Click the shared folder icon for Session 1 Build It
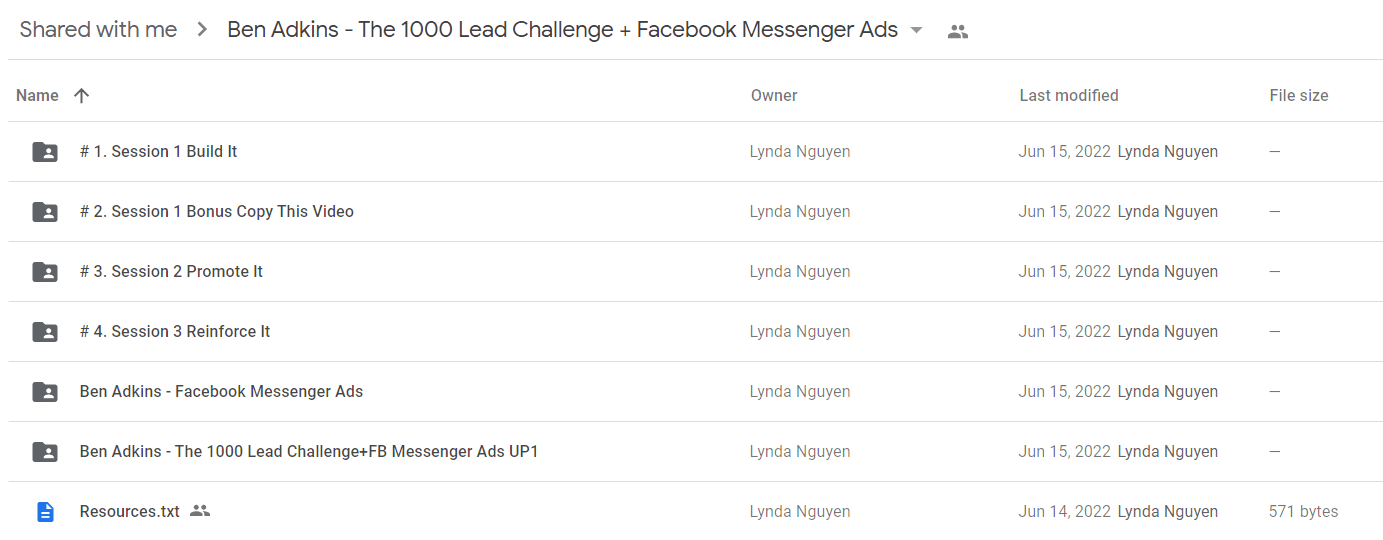 coord(45,152)
